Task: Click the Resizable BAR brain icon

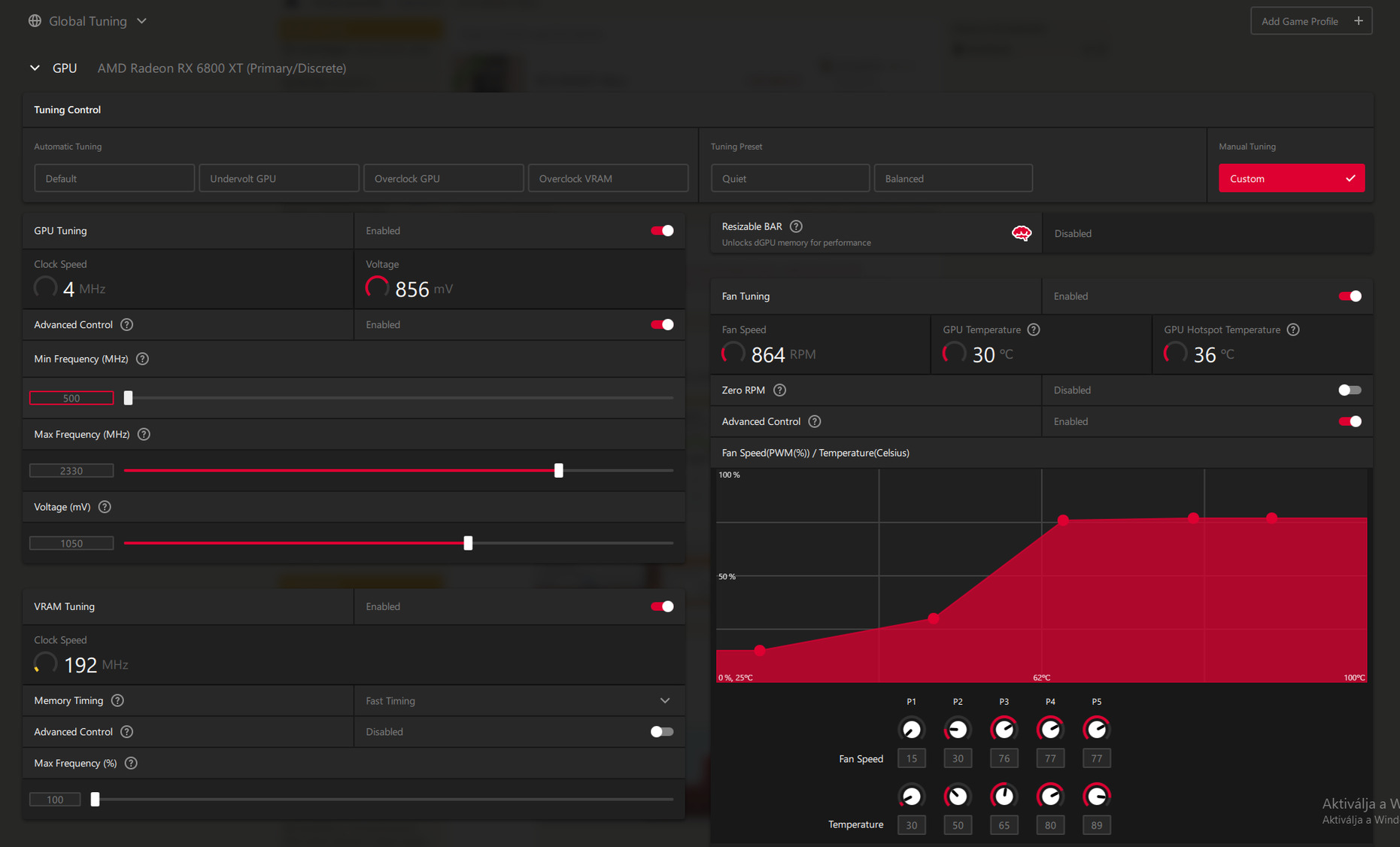Action: 1021,233
